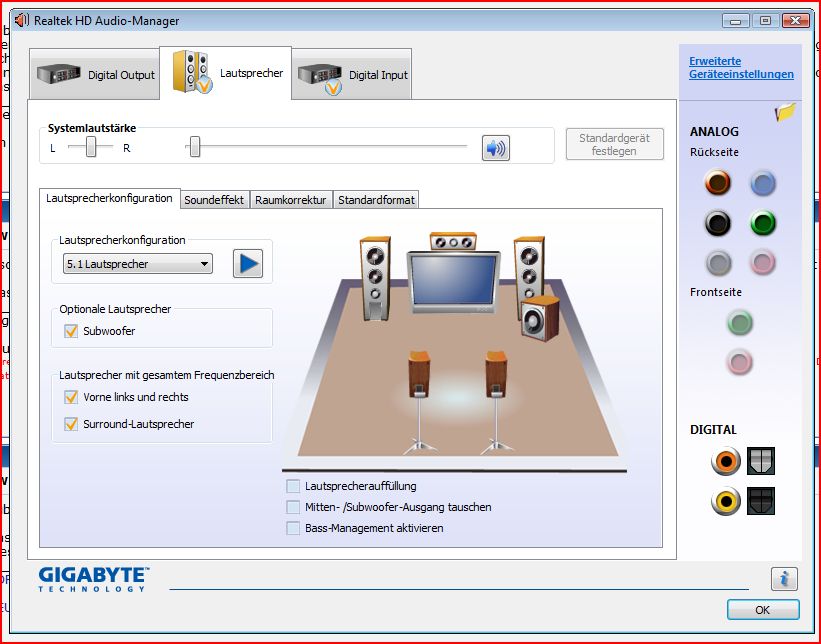Click the pink front panel jack

[740, 362]
